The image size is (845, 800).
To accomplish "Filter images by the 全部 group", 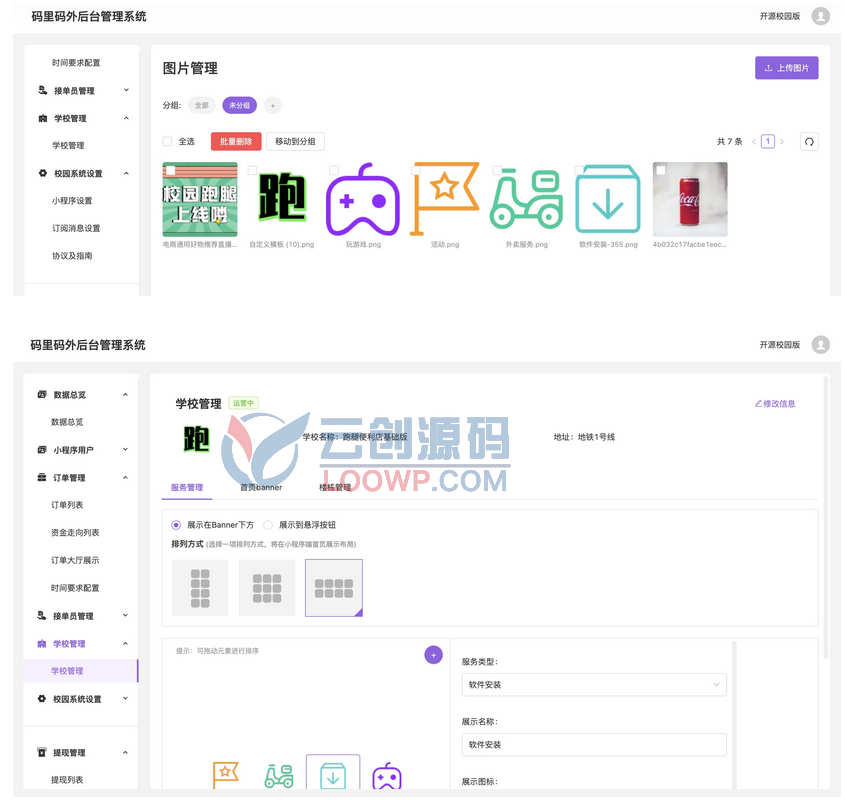I will (x=202, y=106).
